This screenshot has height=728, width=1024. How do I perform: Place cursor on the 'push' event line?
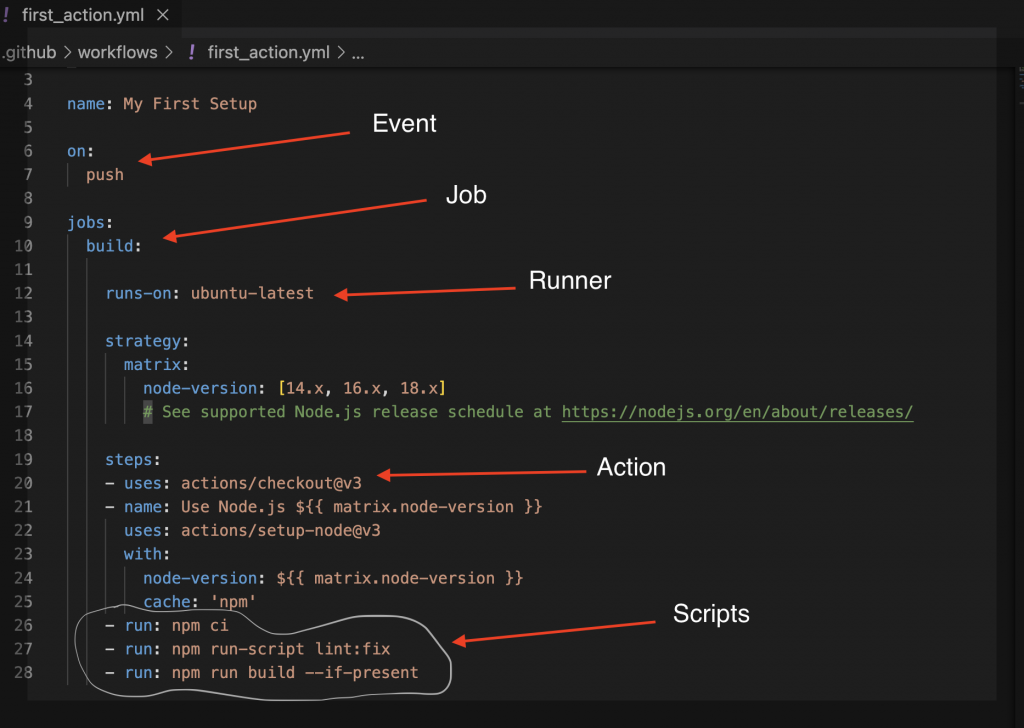105,175
